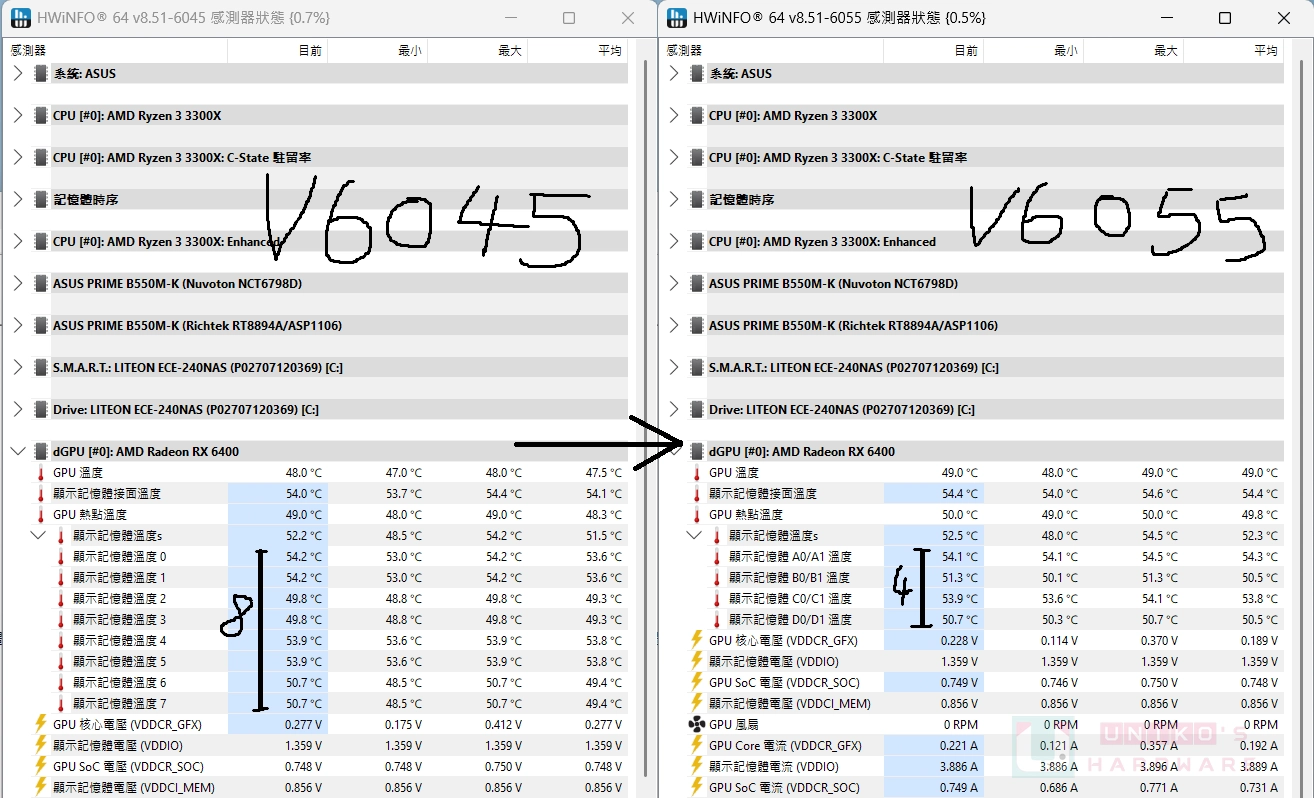Screen dimensions: 1314x798
Task: Expand the 系统: ASUS node in the 6055 window
Action: (674, 73)
